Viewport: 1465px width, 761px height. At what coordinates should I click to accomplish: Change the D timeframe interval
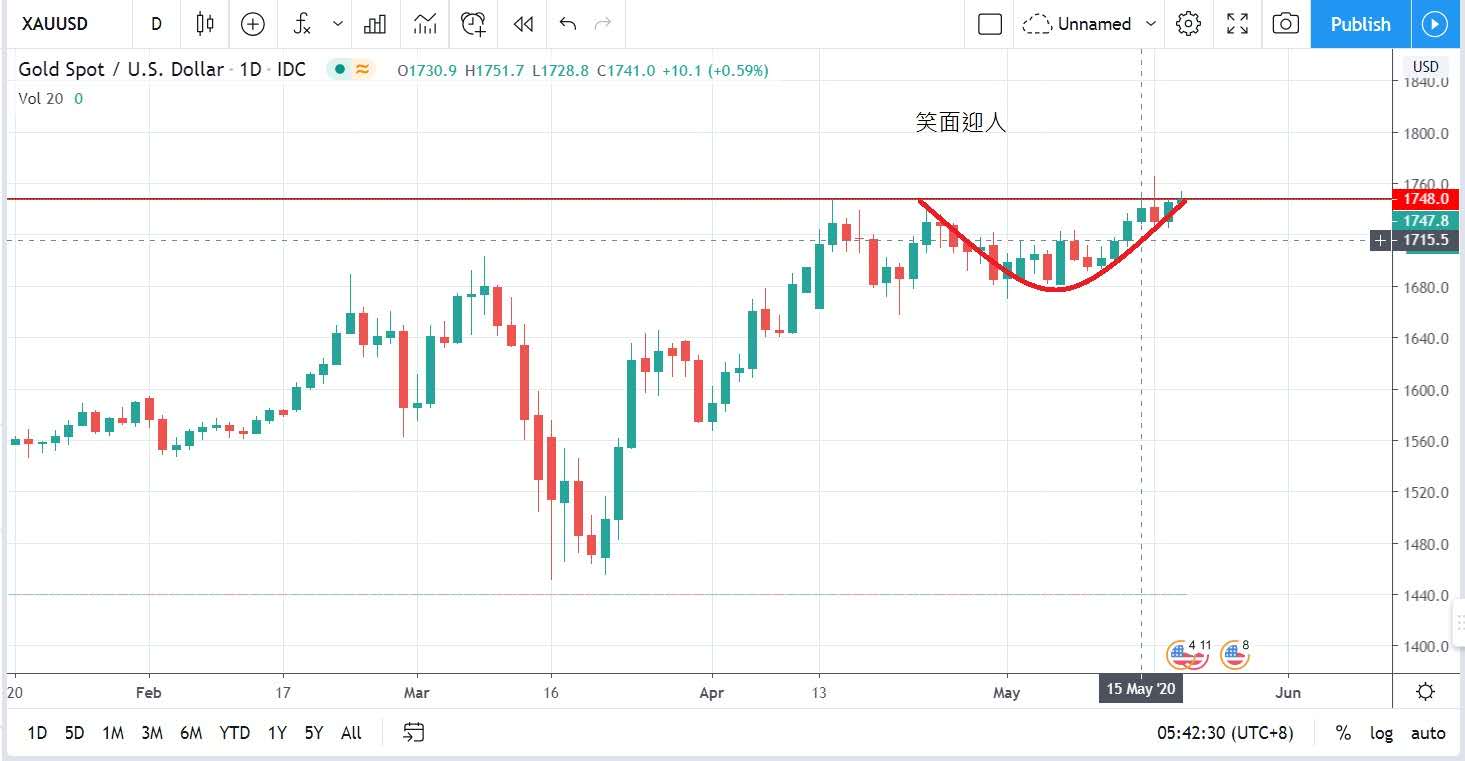(x=156, y=24)
